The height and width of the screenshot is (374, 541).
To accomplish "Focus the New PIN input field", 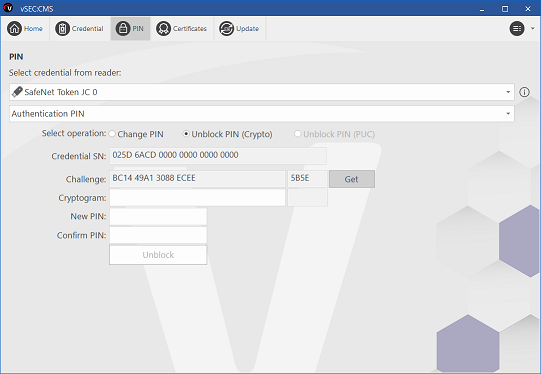I will pos(158,217).
